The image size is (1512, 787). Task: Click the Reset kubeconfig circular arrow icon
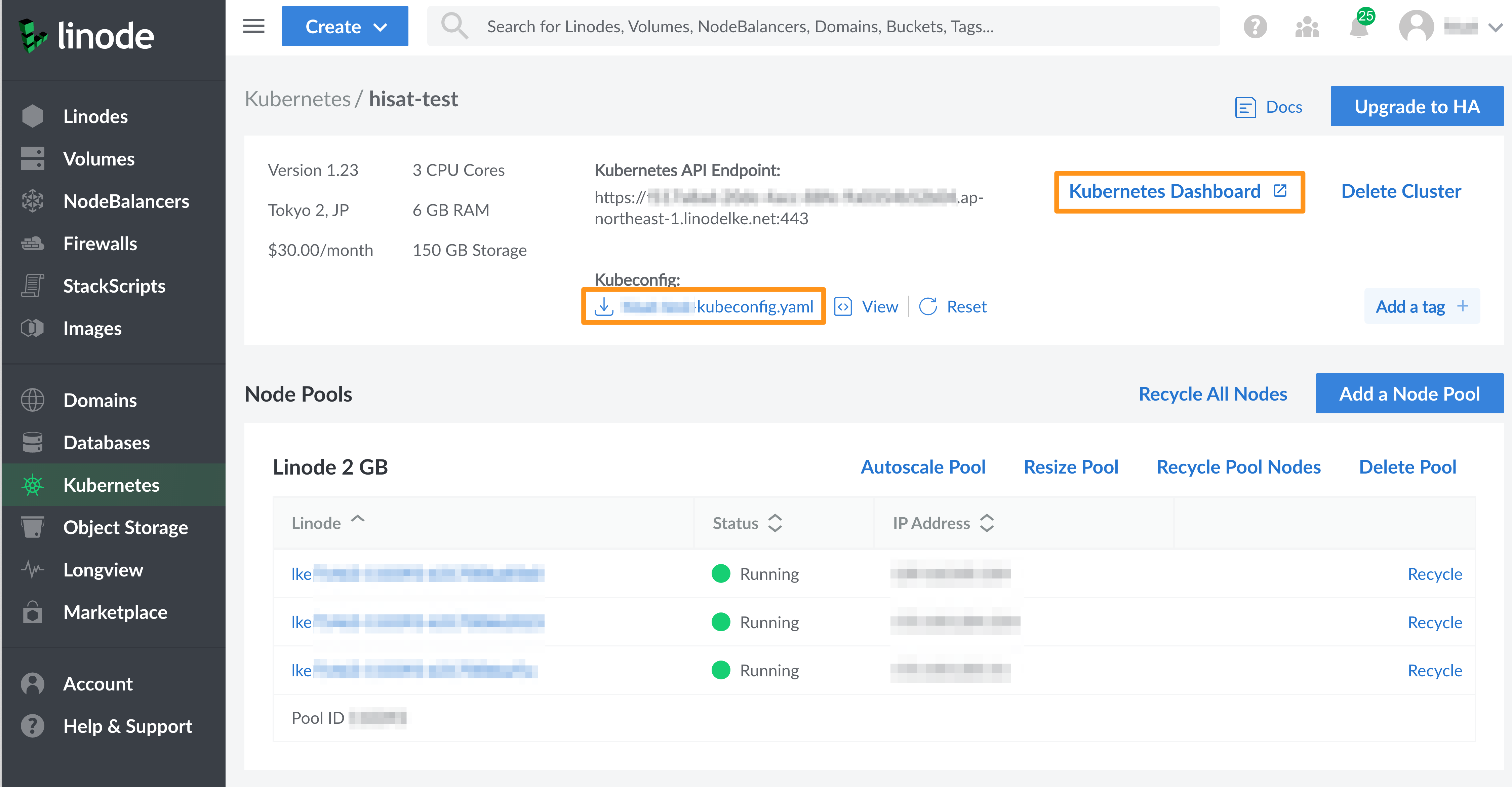[928, 307]
